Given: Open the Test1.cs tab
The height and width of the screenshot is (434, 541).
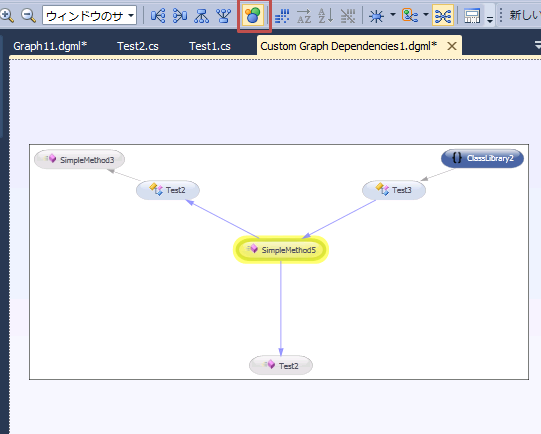Looking at the screenshot, I should (210, 46).
